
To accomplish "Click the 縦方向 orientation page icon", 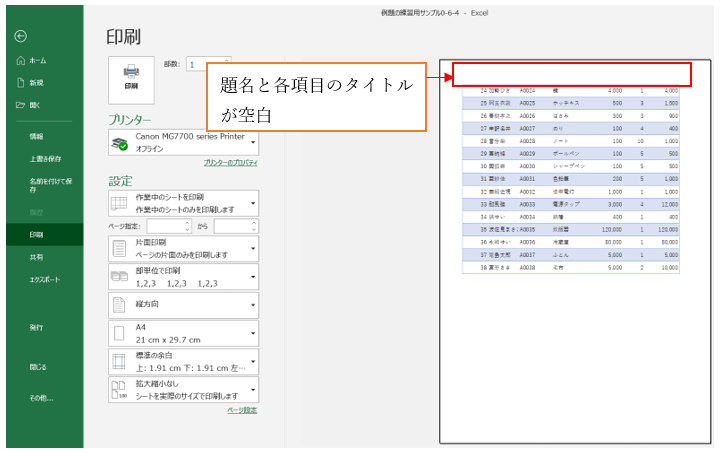I will 120,303.
